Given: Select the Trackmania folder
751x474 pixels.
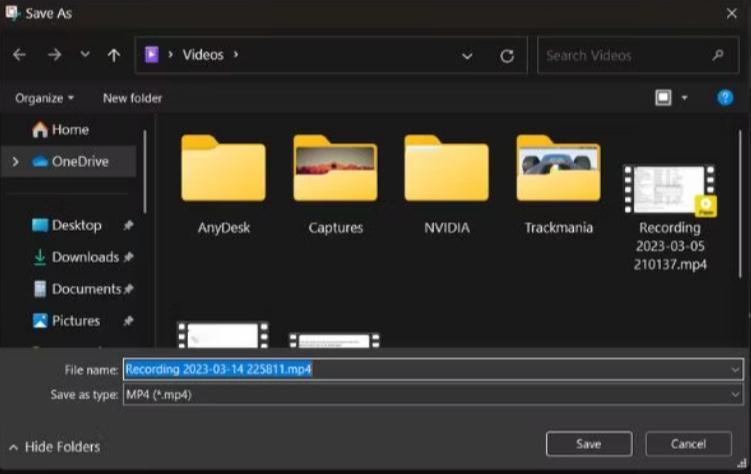Looking at the screenshot, I should [558, 184].
